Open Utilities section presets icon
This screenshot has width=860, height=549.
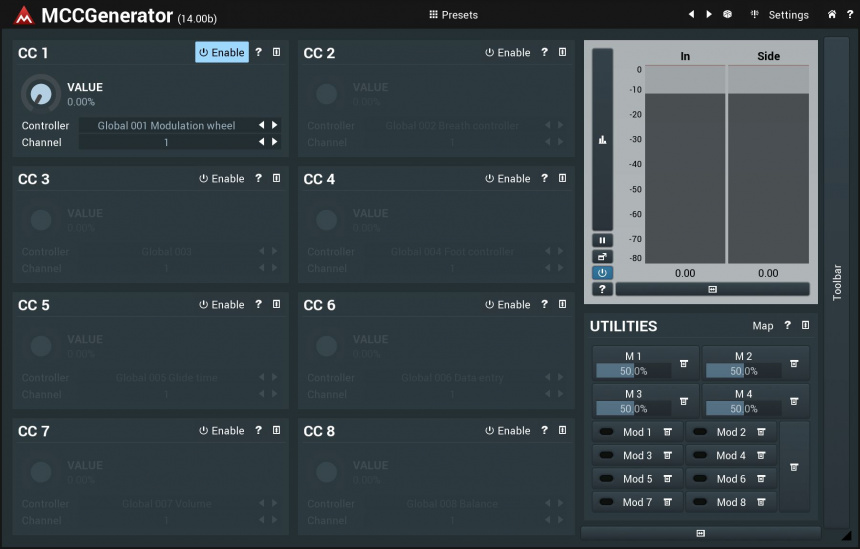click(x=805, y=325)
